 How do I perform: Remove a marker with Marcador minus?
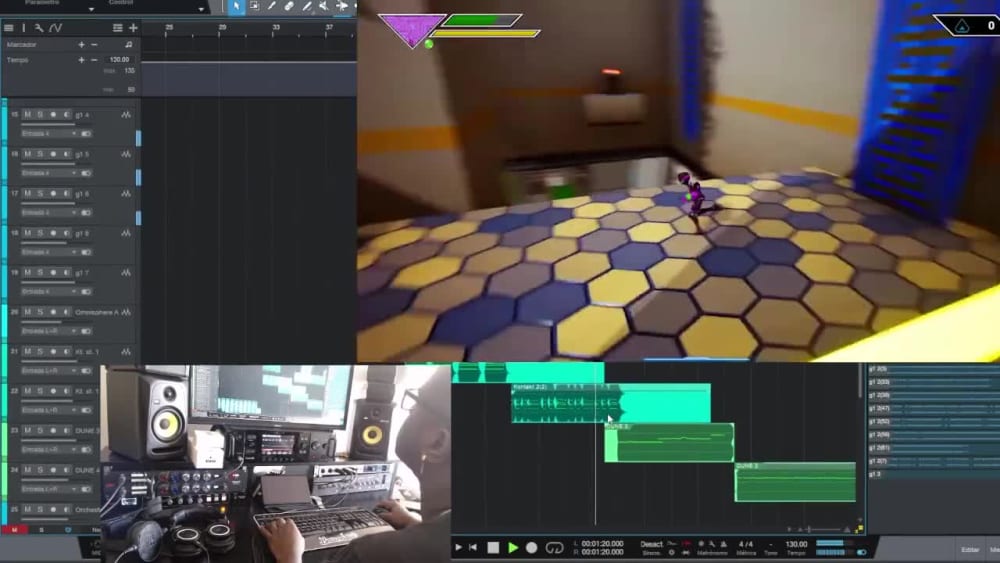tap(94, 45)
